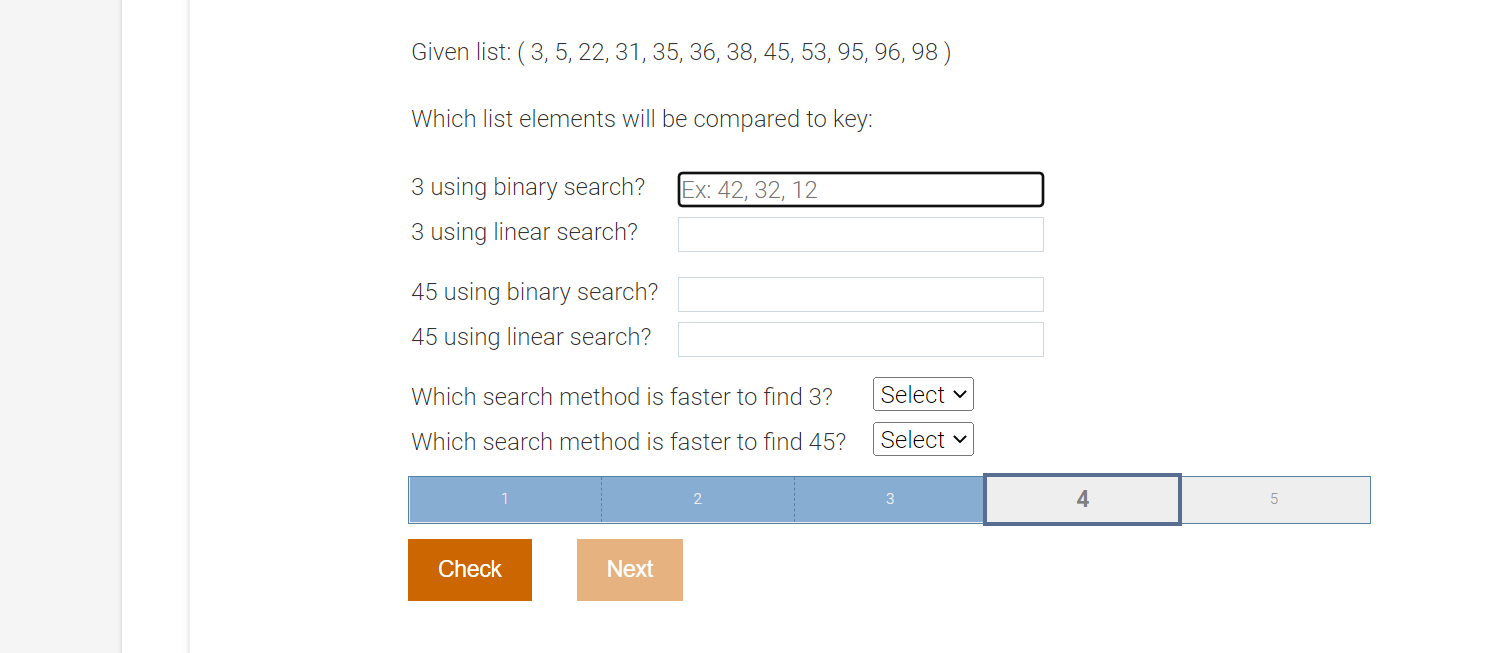Click the input field for 45 using linear search
Viewport: 1489px width, 653px height.
[860, 338]
